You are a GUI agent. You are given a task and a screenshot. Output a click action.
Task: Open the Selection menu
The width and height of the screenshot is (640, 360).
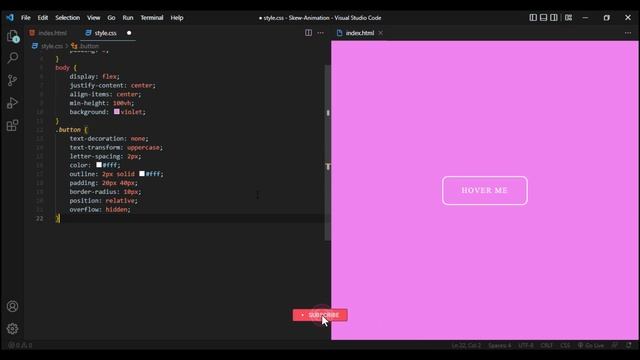pos(67,18)
